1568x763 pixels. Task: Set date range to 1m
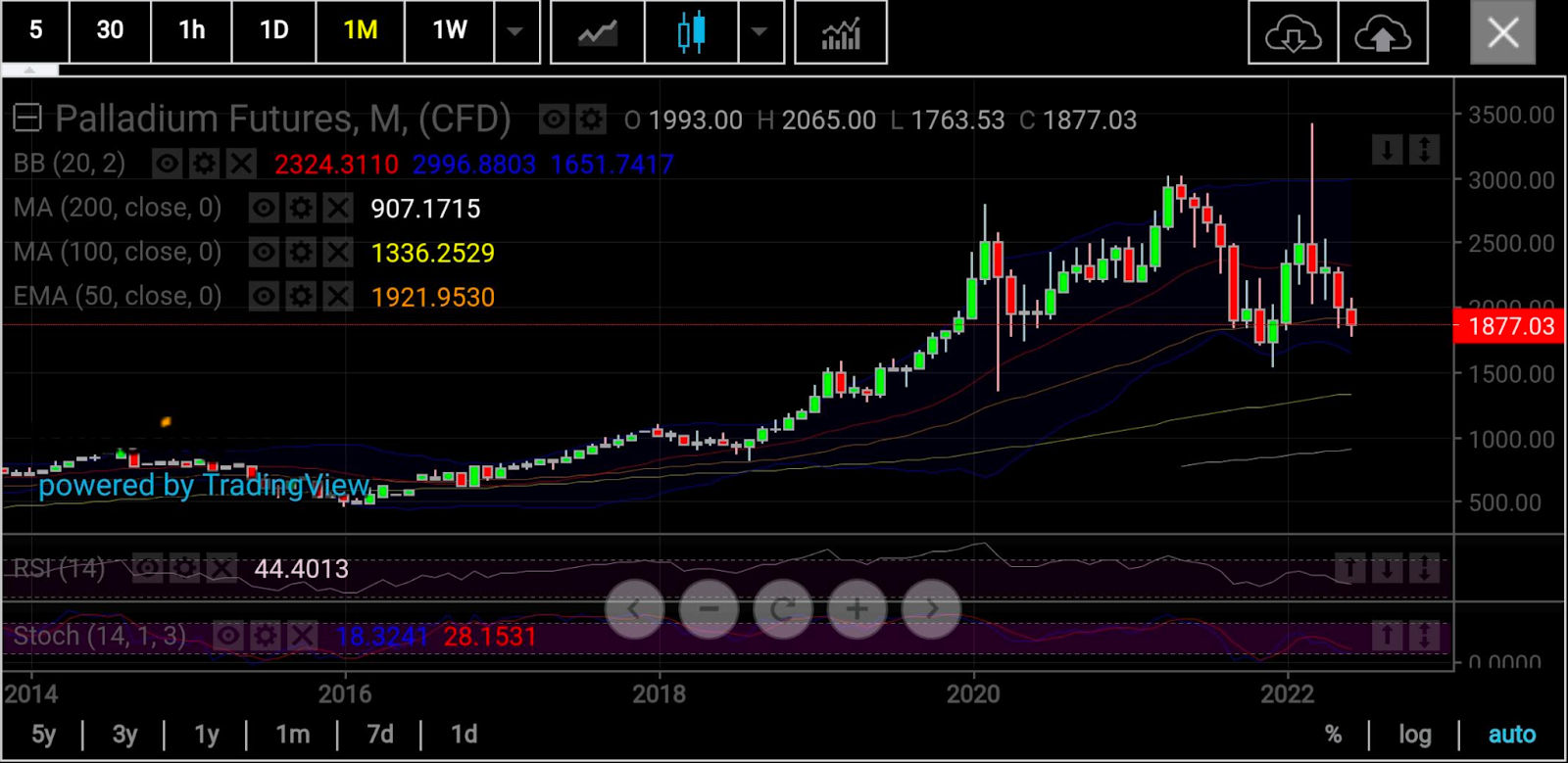click(292, 735)
